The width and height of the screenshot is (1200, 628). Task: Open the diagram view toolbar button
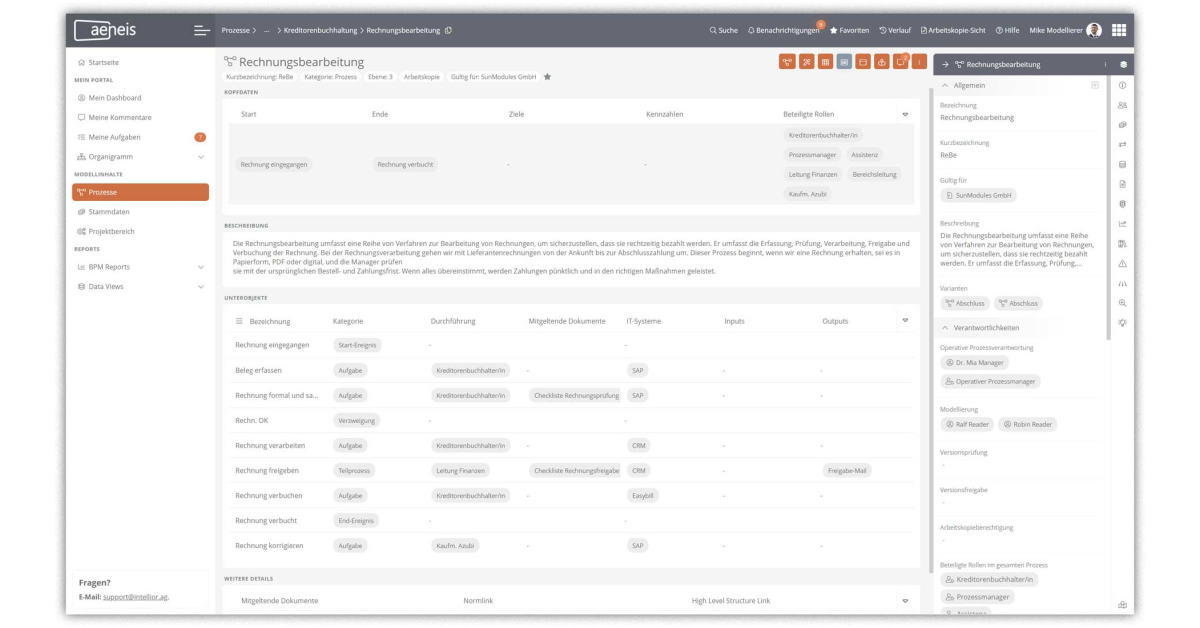(x=787, y=62)
